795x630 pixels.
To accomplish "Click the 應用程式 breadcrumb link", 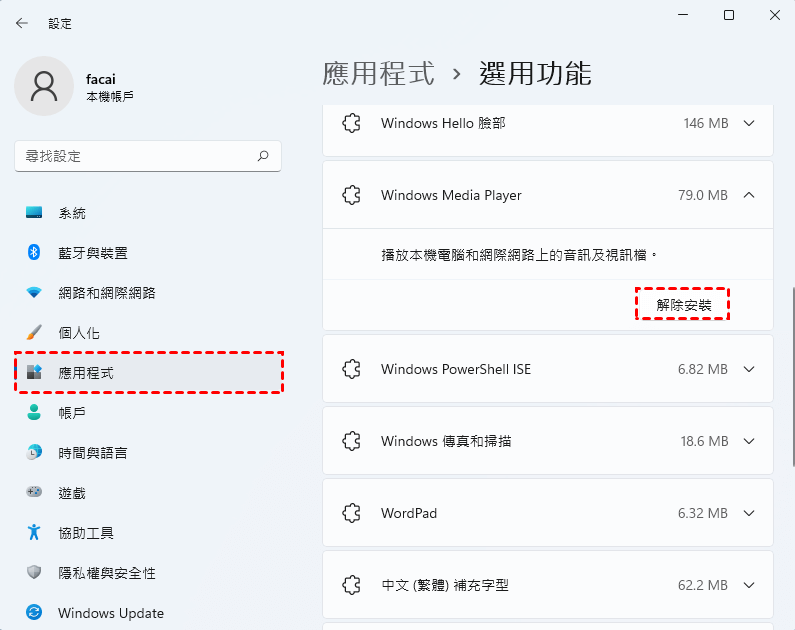I will point(379,73).
